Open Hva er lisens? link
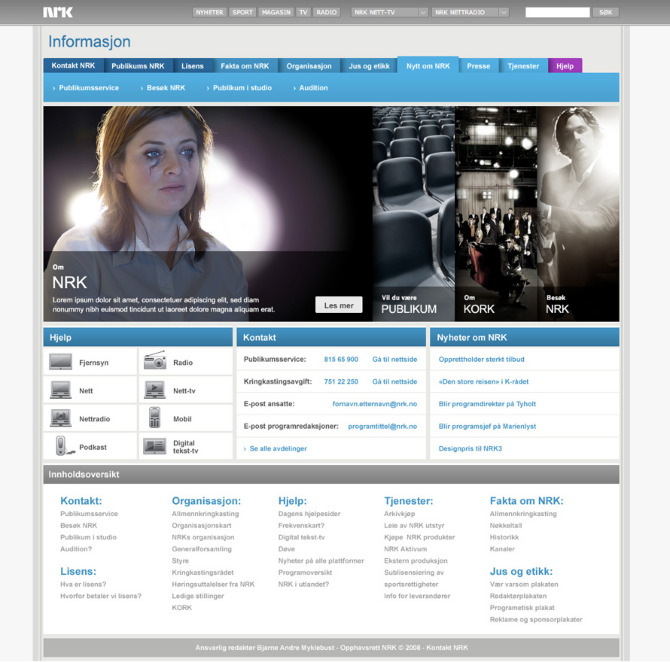The width and height of the screenshot is (670, 662). pyautogui.click(x=83, y=584)
